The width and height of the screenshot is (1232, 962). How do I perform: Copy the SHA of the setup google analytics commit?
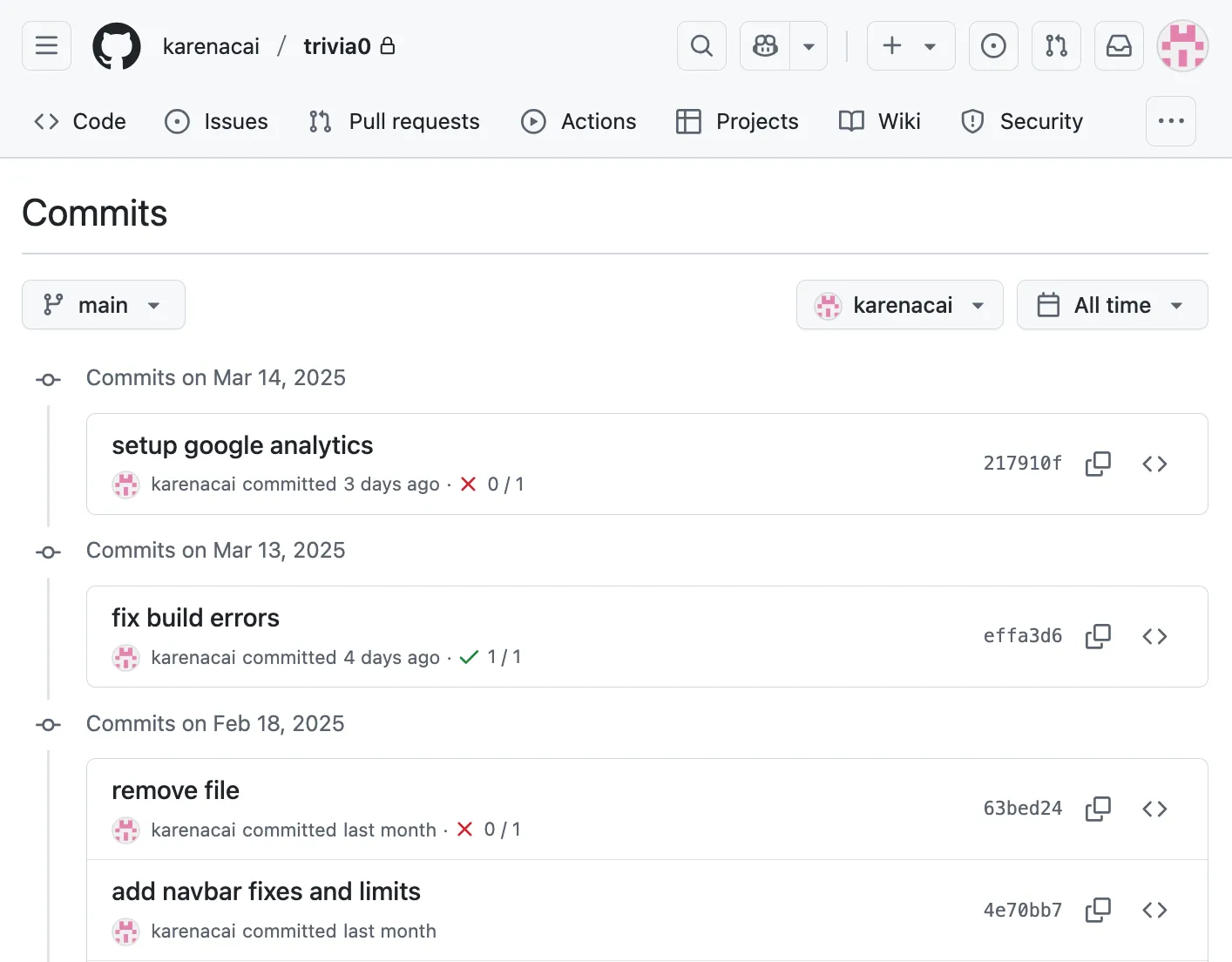[x=1098, y=464]
